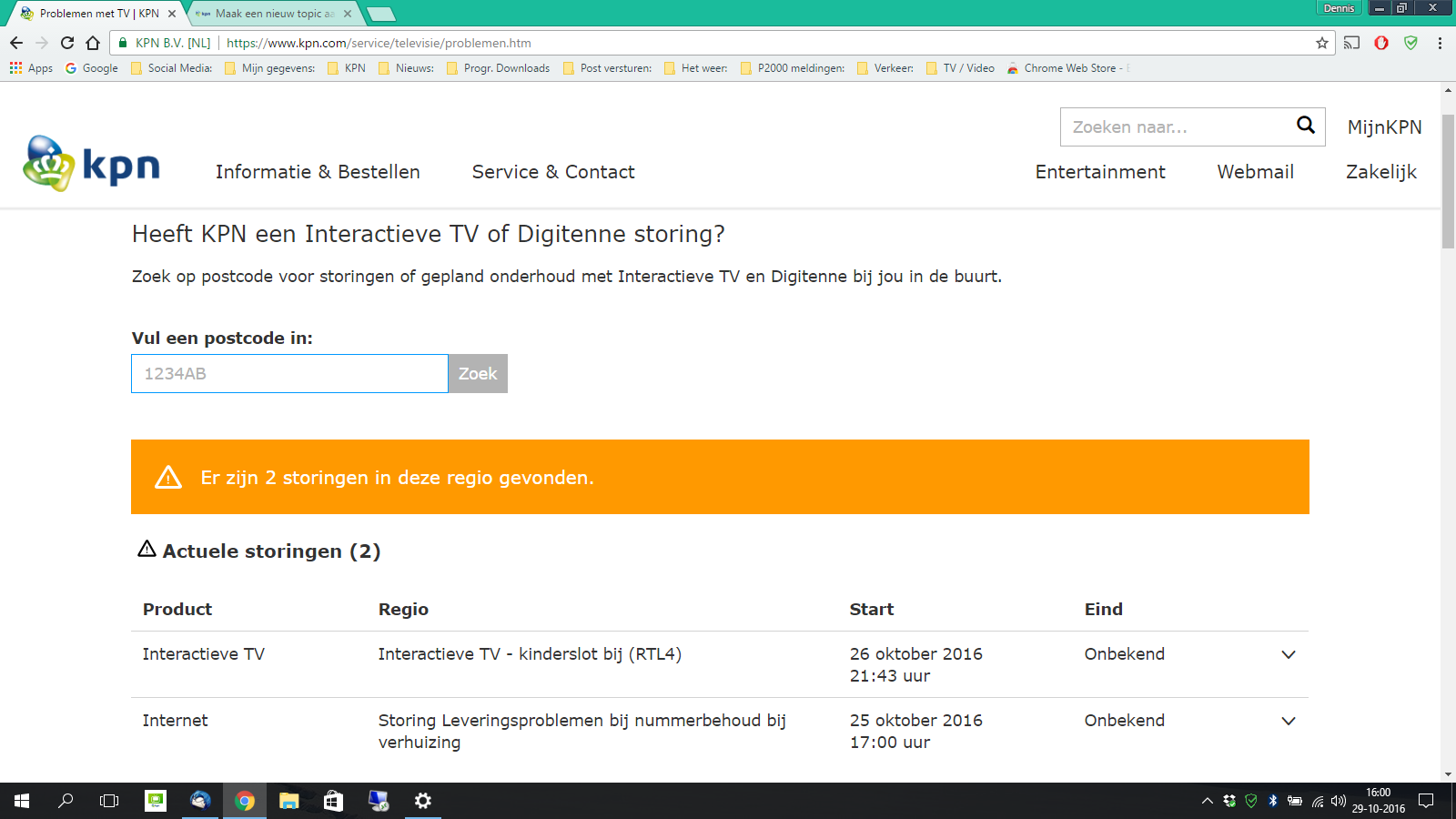Screen dimensions: 1456x819
Task: Open Task View on the taskbar
Action: [x=109, y=801]
